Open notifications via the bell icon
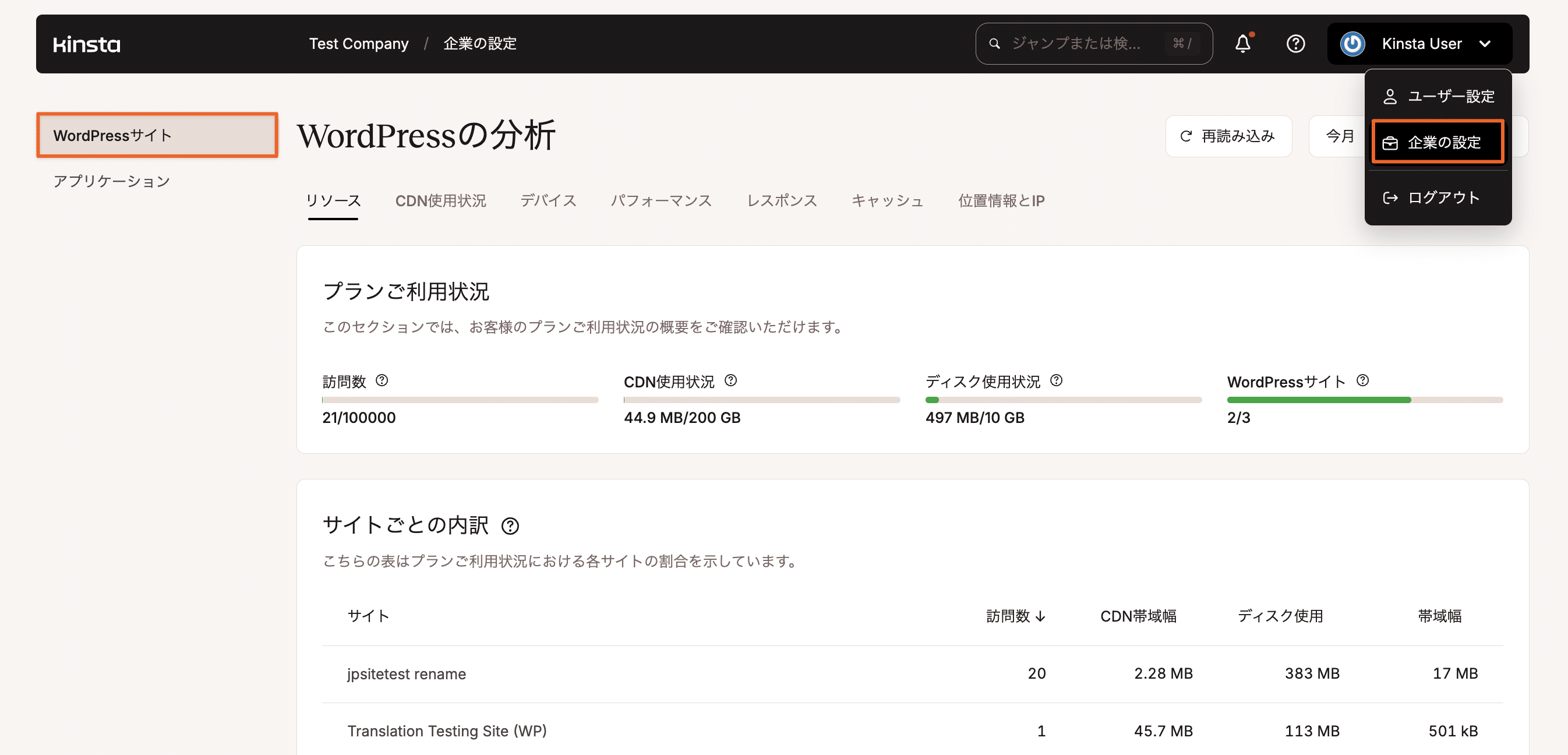 [1244, 43]
